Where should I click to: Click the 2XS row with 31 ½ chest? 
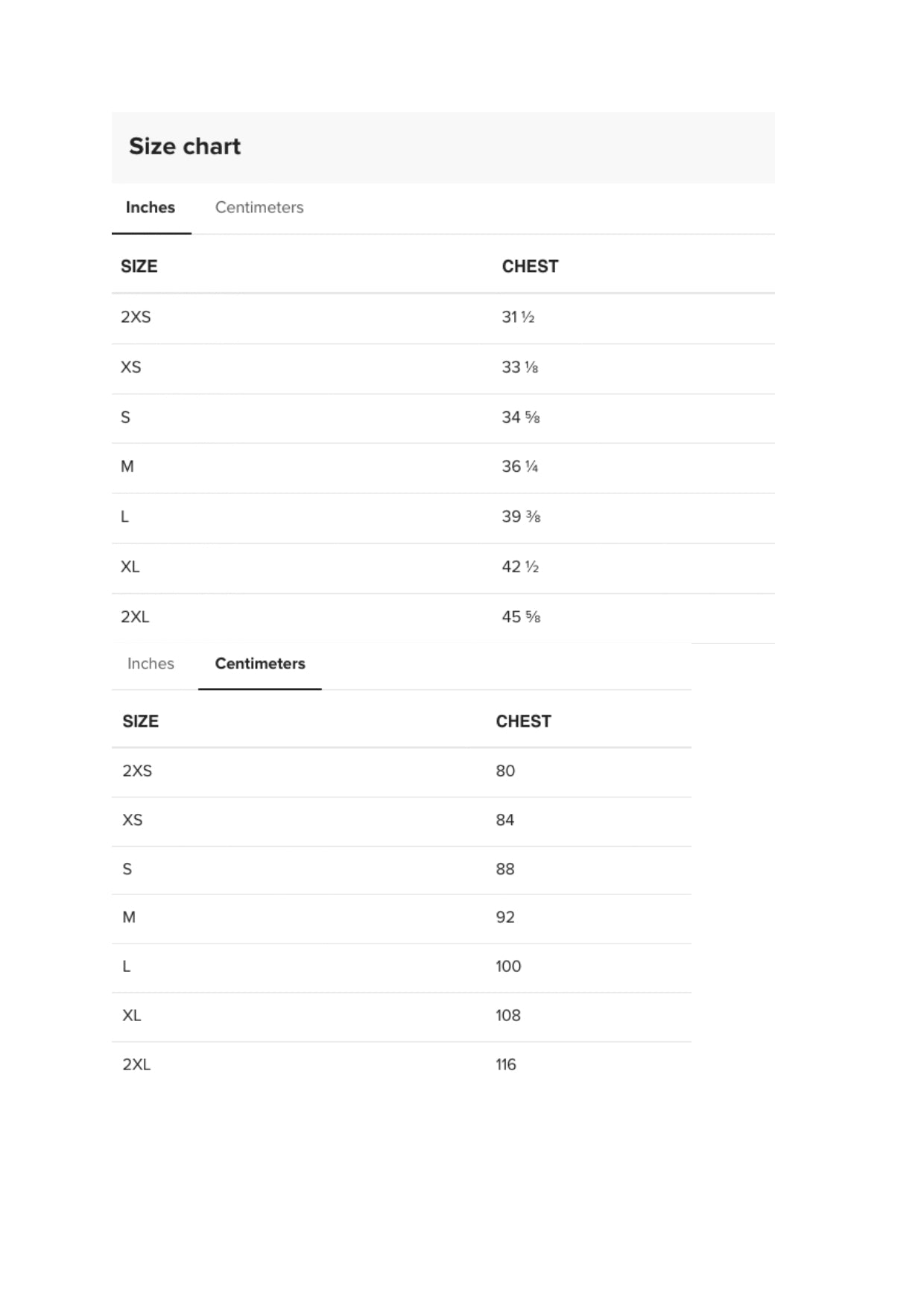[443, 318]
